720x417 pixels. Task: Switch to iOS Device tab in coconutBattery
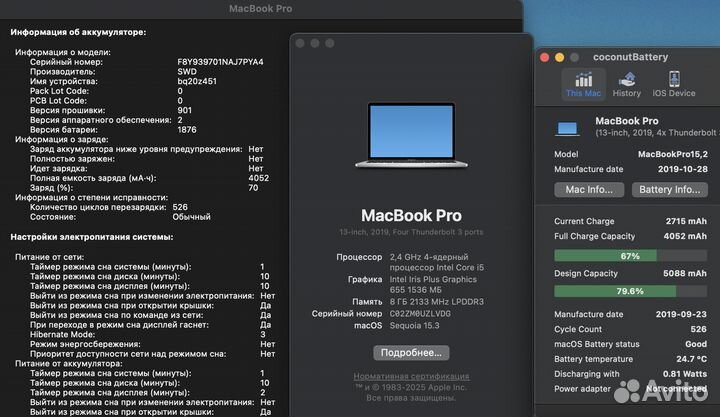[x=674, y=84]
